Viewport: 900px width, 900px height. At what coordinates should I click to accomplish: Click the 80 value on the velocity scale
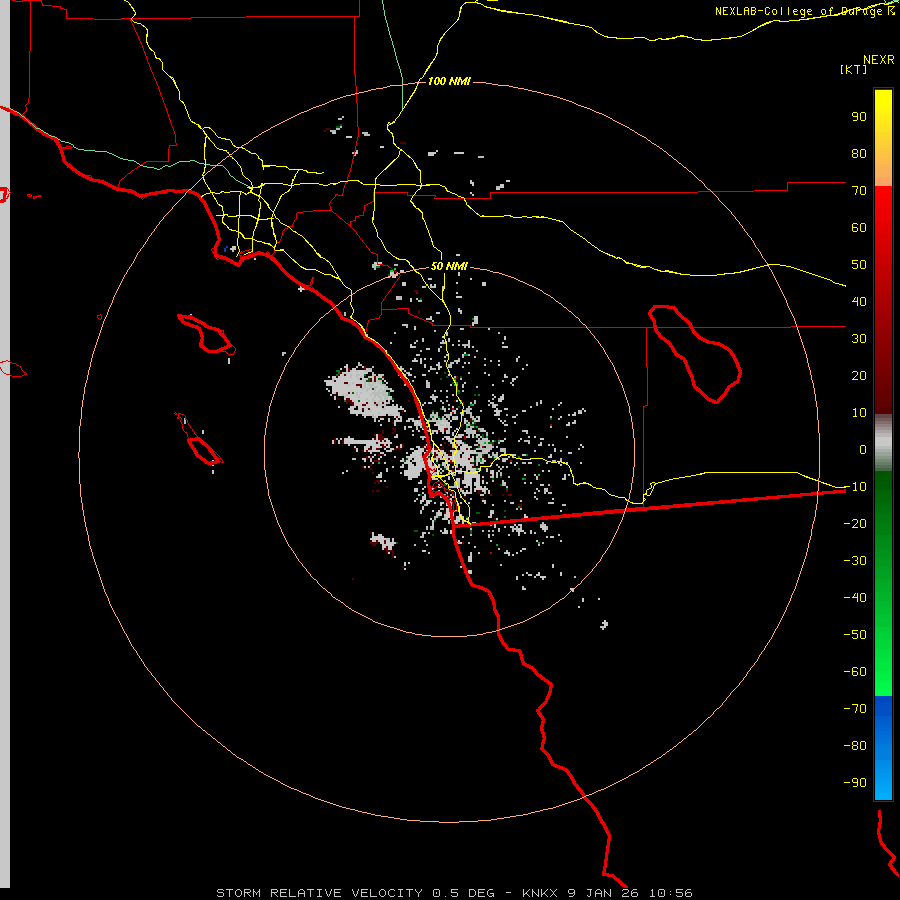(x=859, y=154)
